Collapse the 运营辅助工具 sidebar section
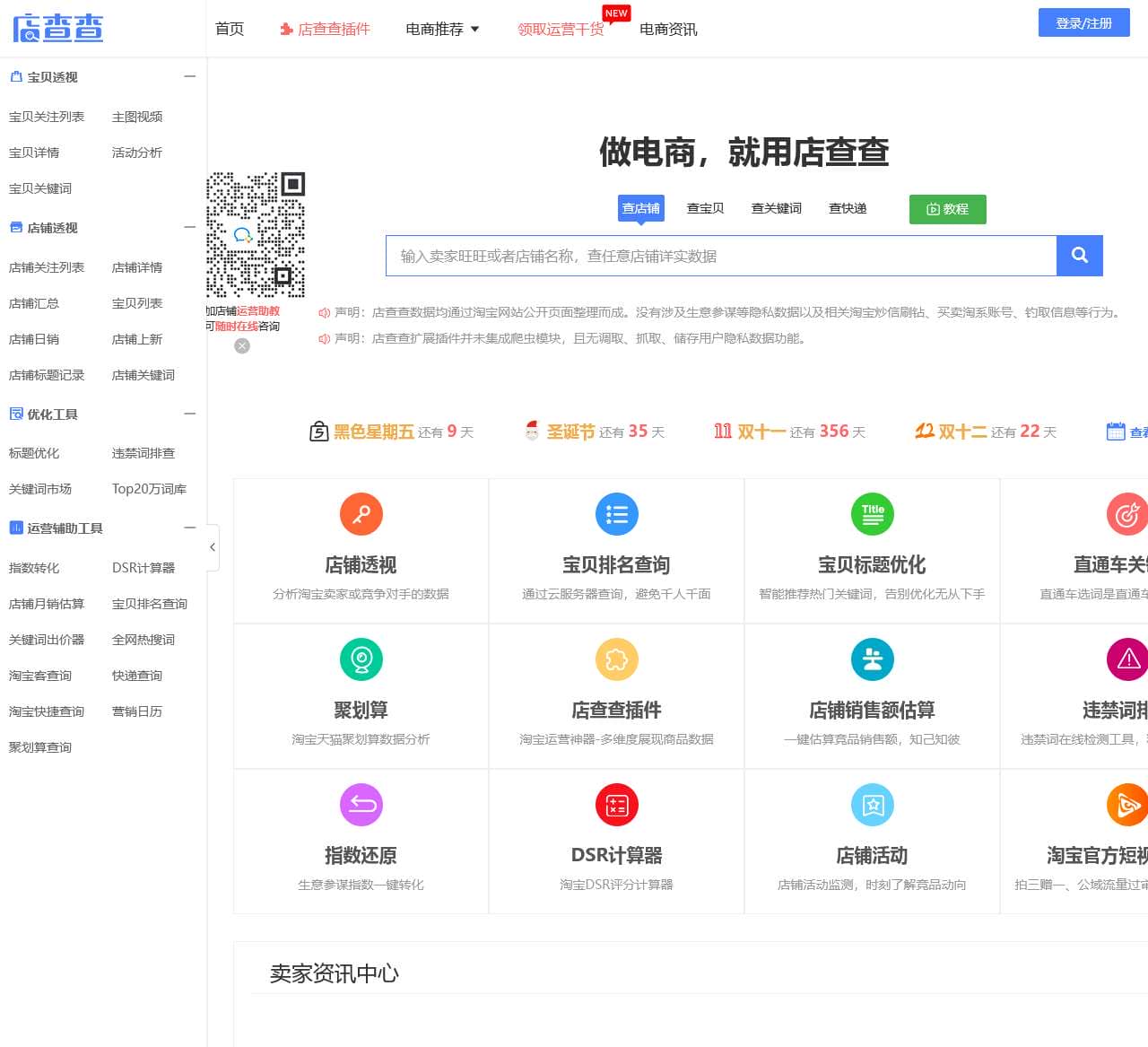This screenshot has width=1148, height=1047. (189, 528)
